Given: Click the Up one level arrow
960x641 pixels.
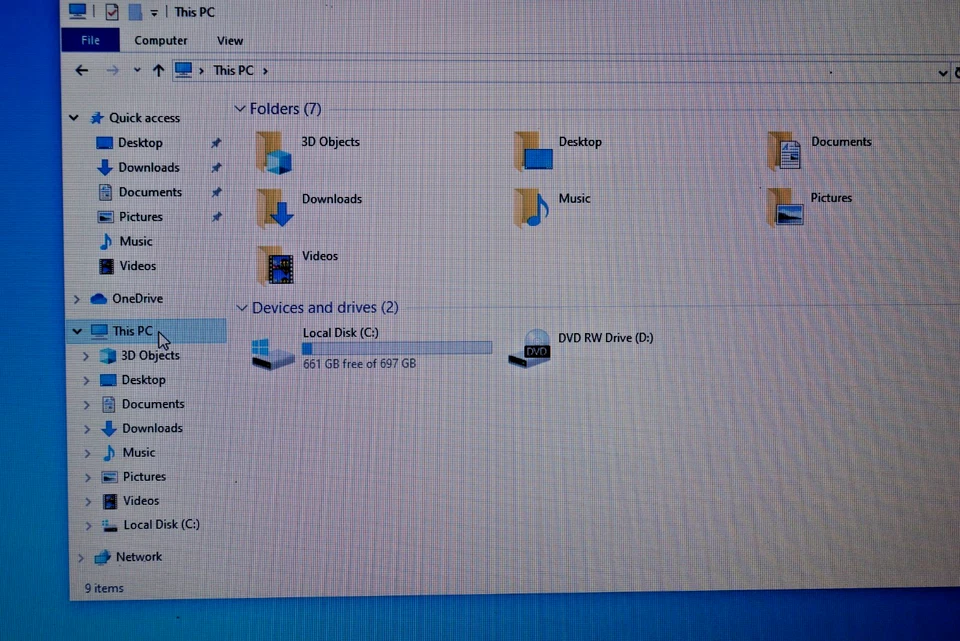Looking at the screenshot, I should (158, 70).
